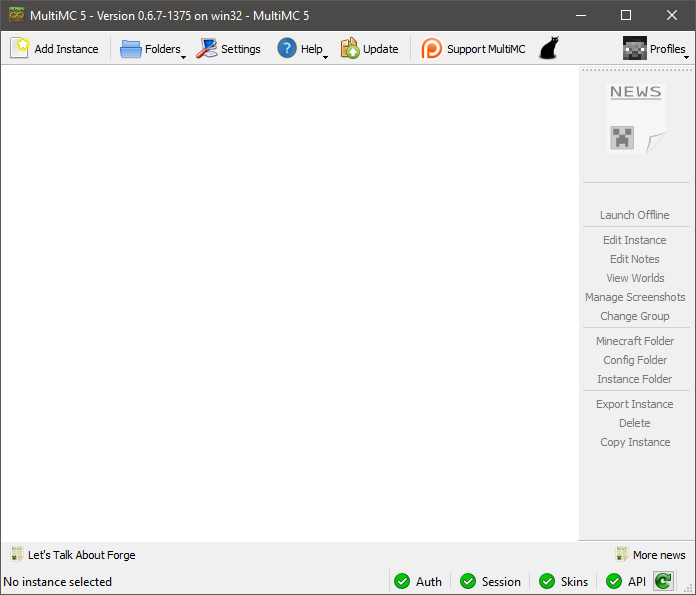The width and height of the screenshot is (696, 595).
Task: Select Edit Instance in side panel
Action: [x=634, y=240]
